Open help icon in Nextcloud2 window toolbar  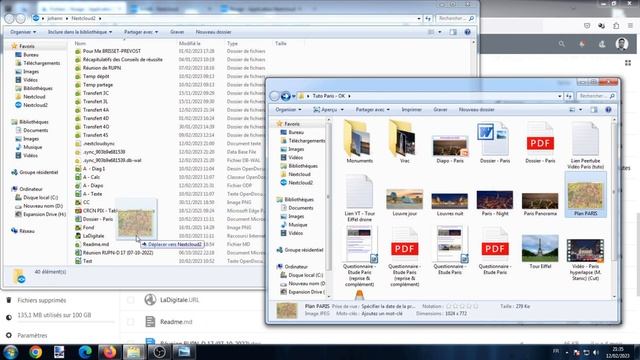tap(467, 32)
